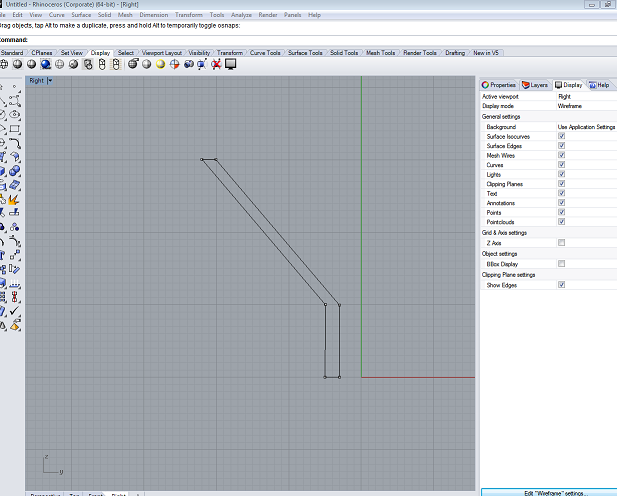Switch to the Layers panel tab
Viewport: 617px width, 496px height.
point(535,85)
